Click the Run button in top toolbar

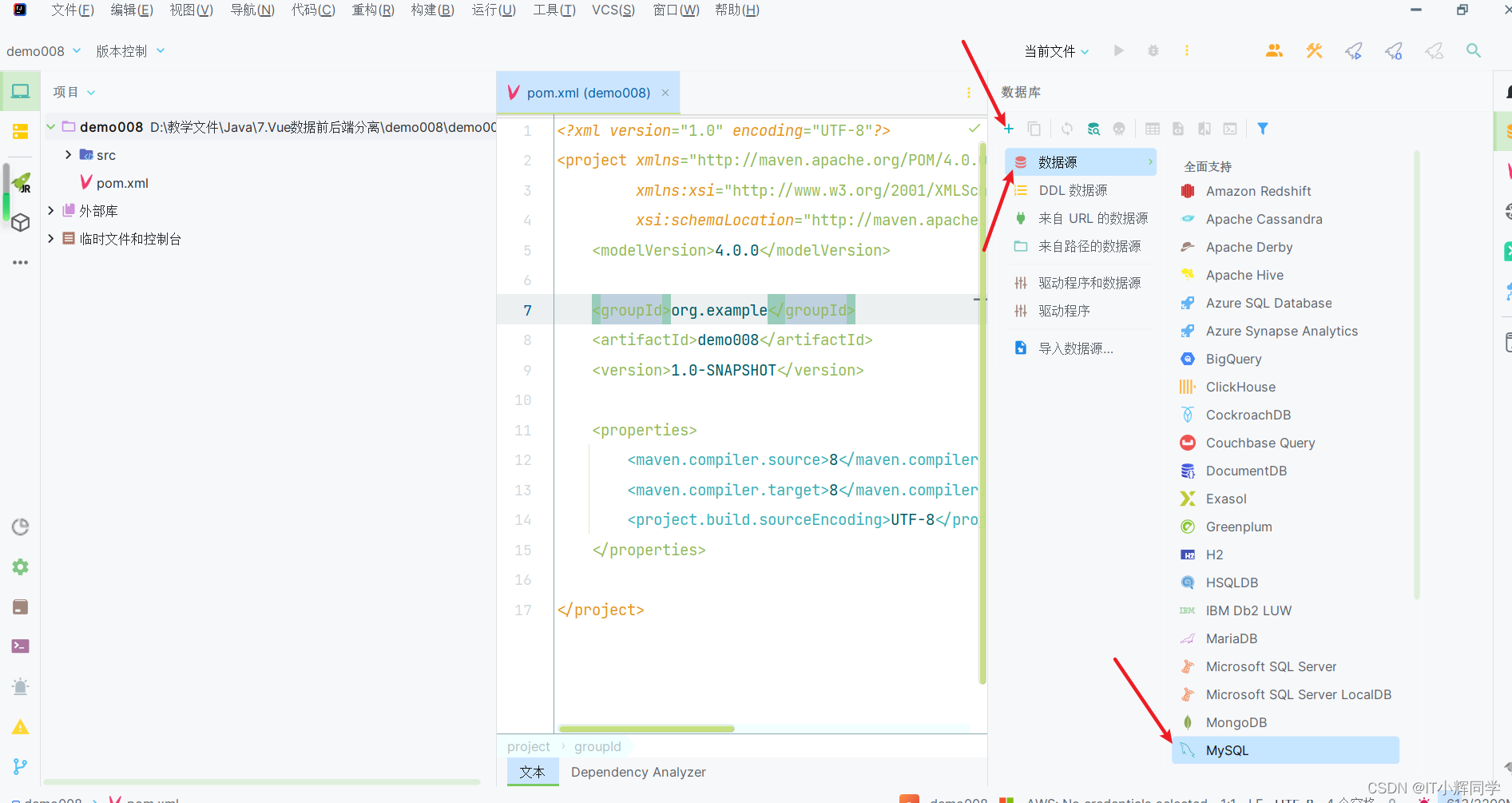(1118, 50)
